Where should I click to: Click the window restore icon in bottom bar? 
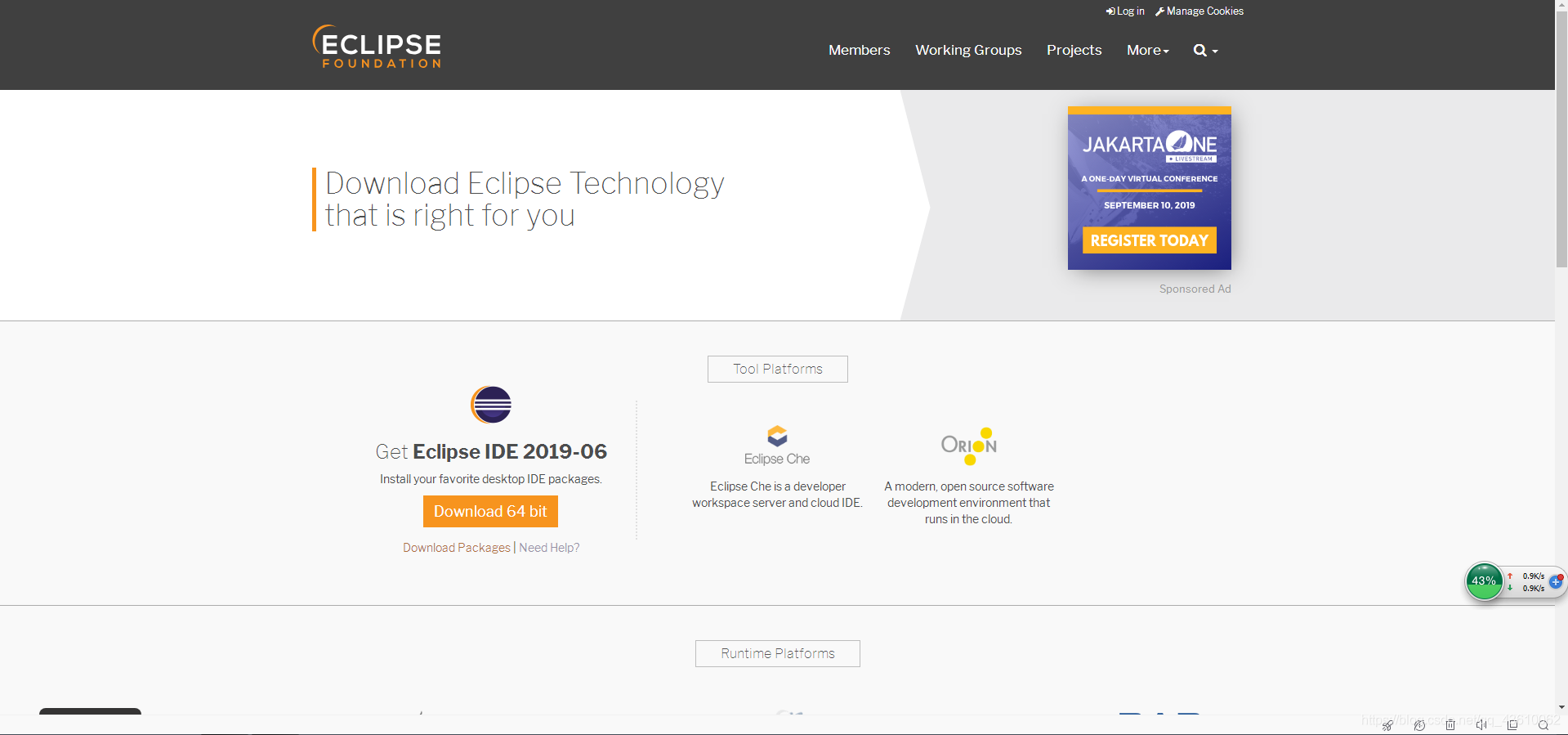[1512, 725]
